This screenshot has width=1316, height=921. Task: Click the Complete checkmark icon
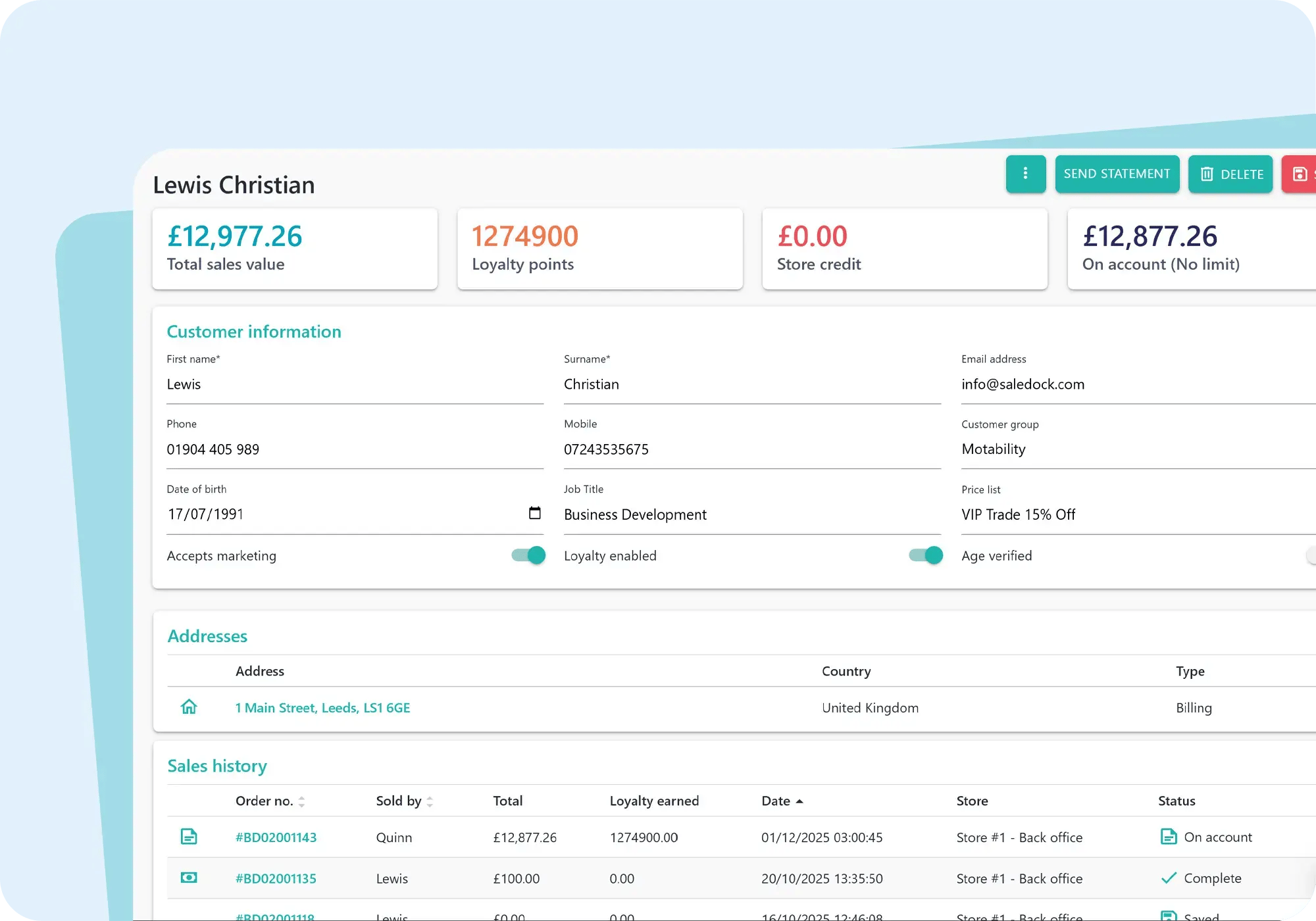click(1169, 878)
